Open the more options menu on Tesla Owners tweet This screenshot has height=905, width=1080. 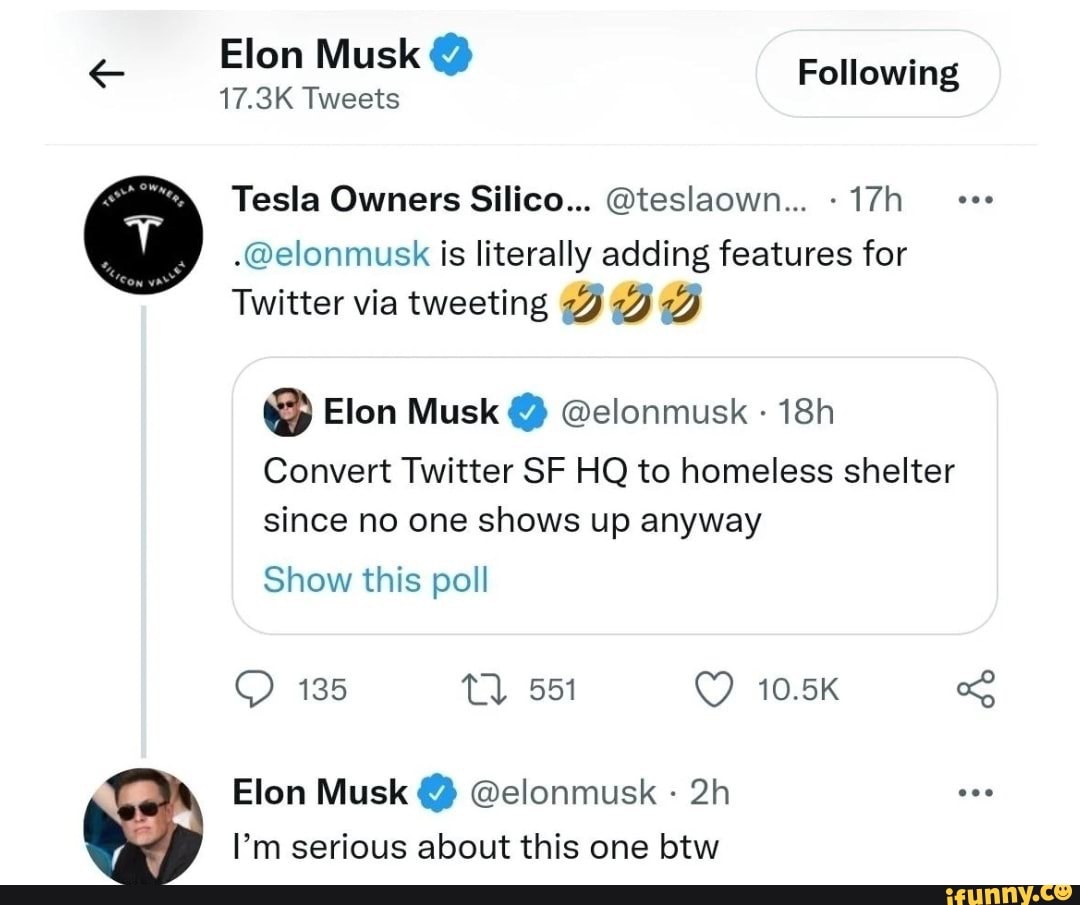975,197
